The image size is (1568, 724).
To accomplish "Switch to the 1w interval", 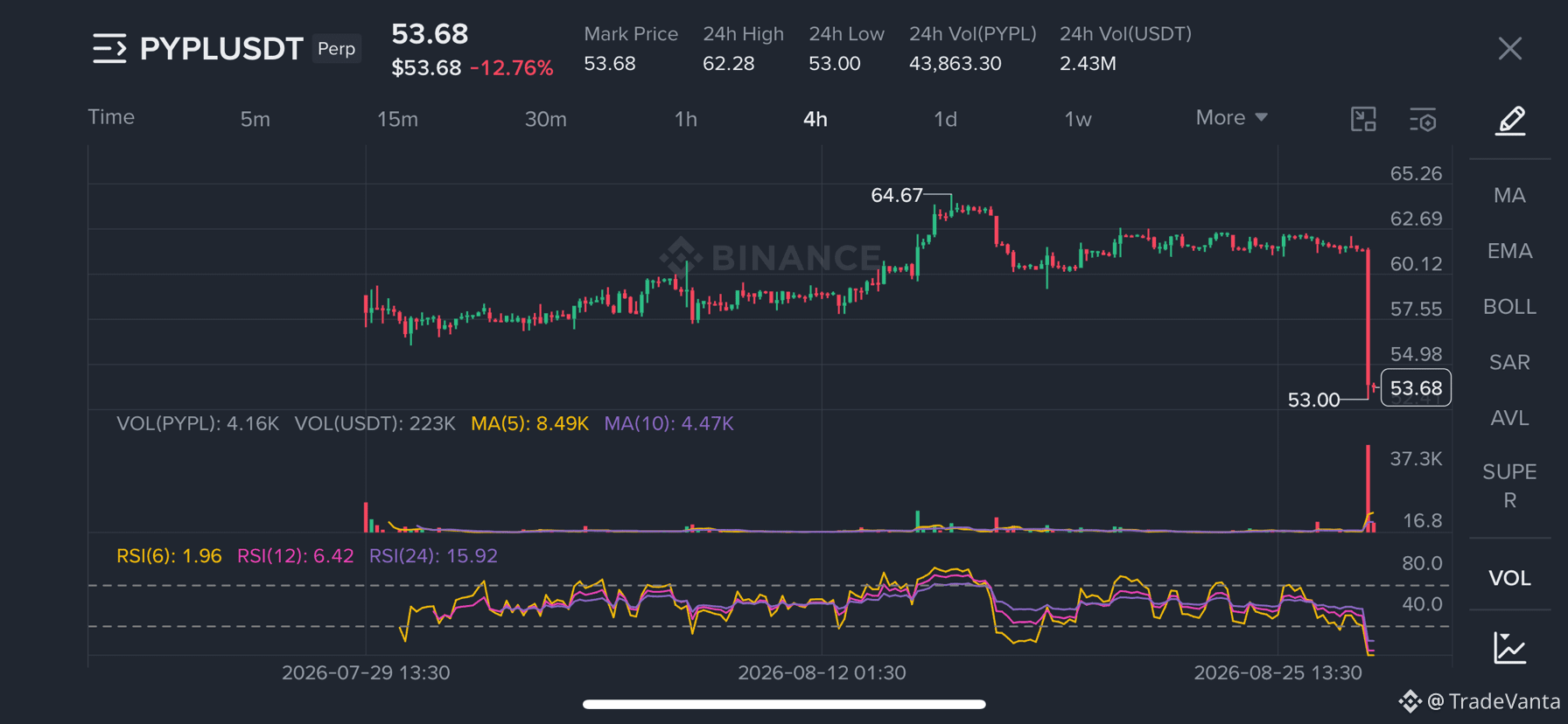I will coord(1078,119).
